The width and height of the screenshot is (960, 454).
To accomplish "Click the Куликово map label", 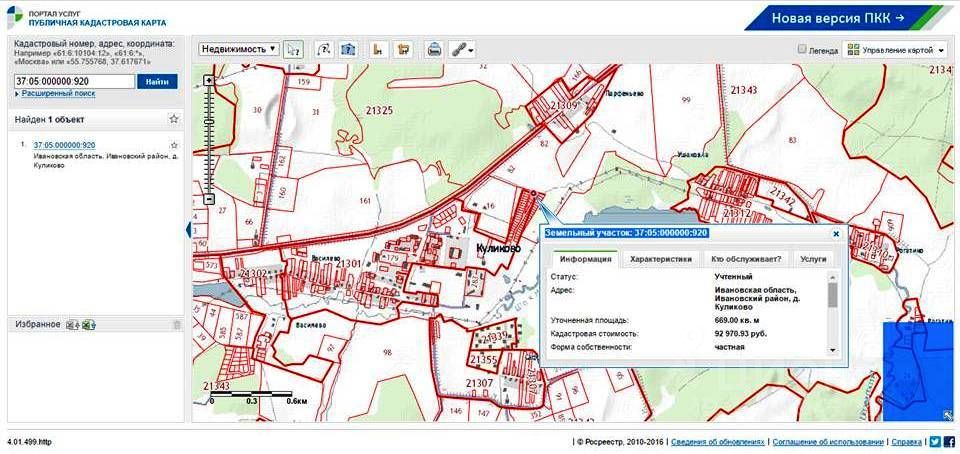I will [x=498, y=248].
